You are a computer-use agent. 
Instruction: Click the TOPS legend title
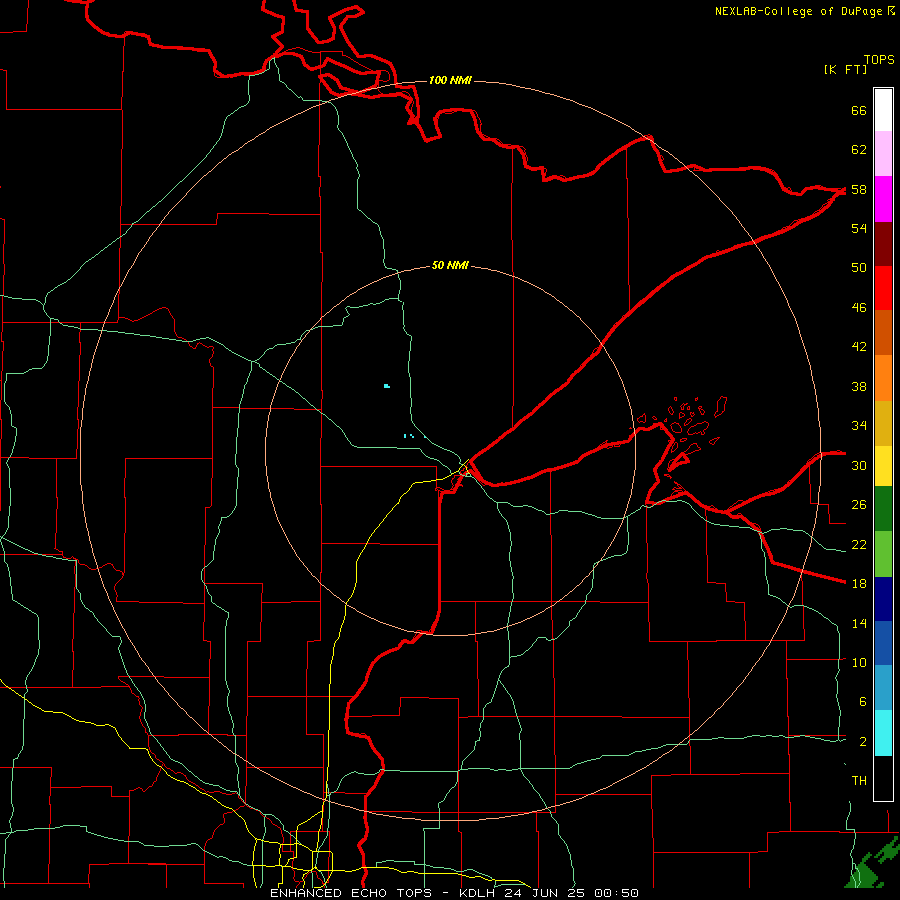(879, 59)
